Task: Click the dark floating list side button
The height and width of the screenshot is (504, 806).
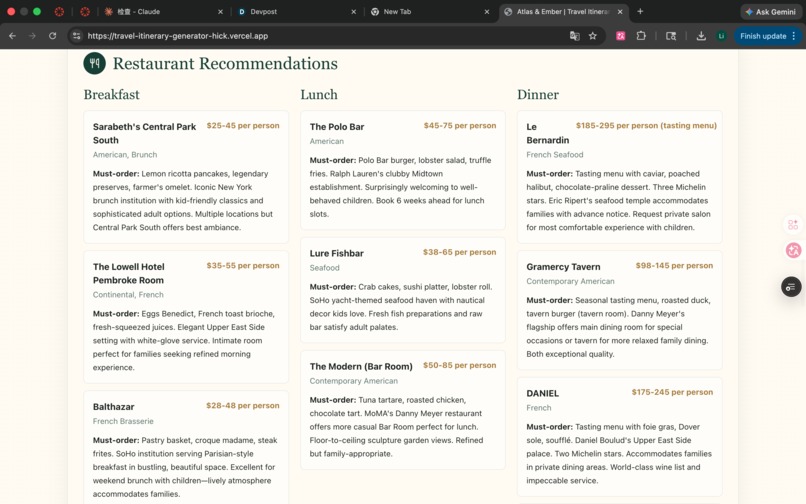Action: tap(792, 286)
